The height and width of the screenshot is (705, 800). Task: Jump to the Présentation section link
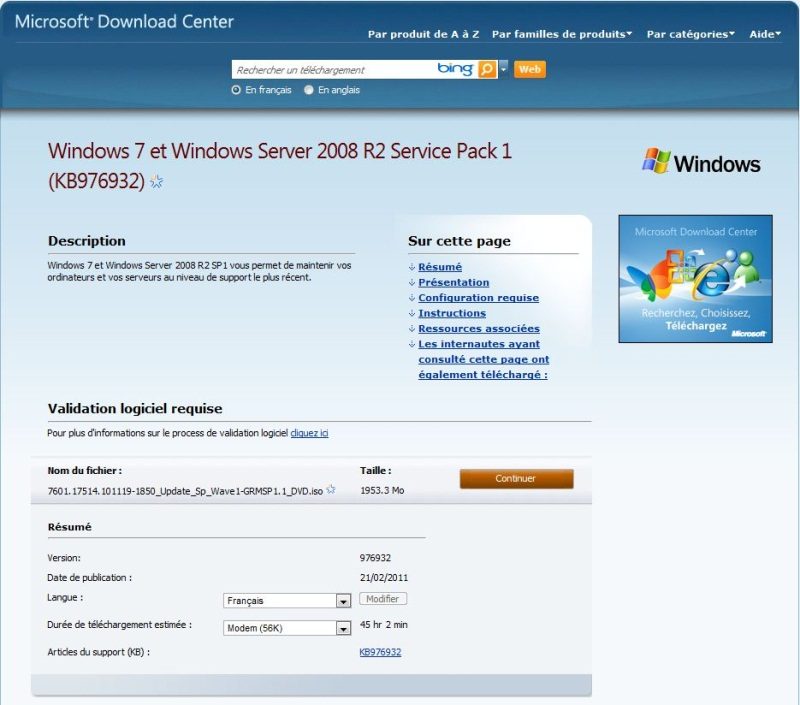tap(454, 282)
